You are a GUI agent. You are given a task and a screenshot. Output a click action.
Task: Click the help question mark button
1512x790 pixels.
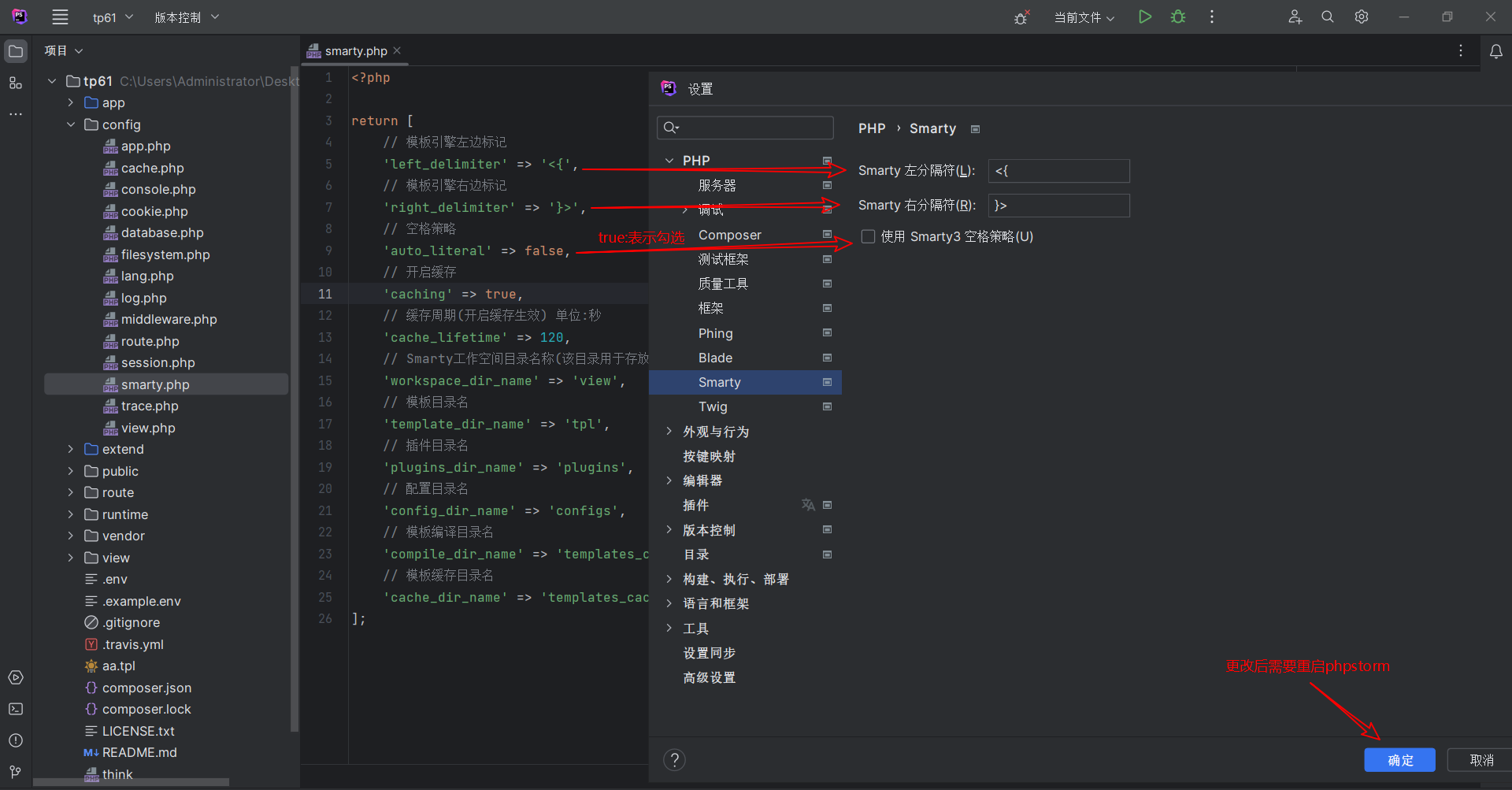coord(674,759)
